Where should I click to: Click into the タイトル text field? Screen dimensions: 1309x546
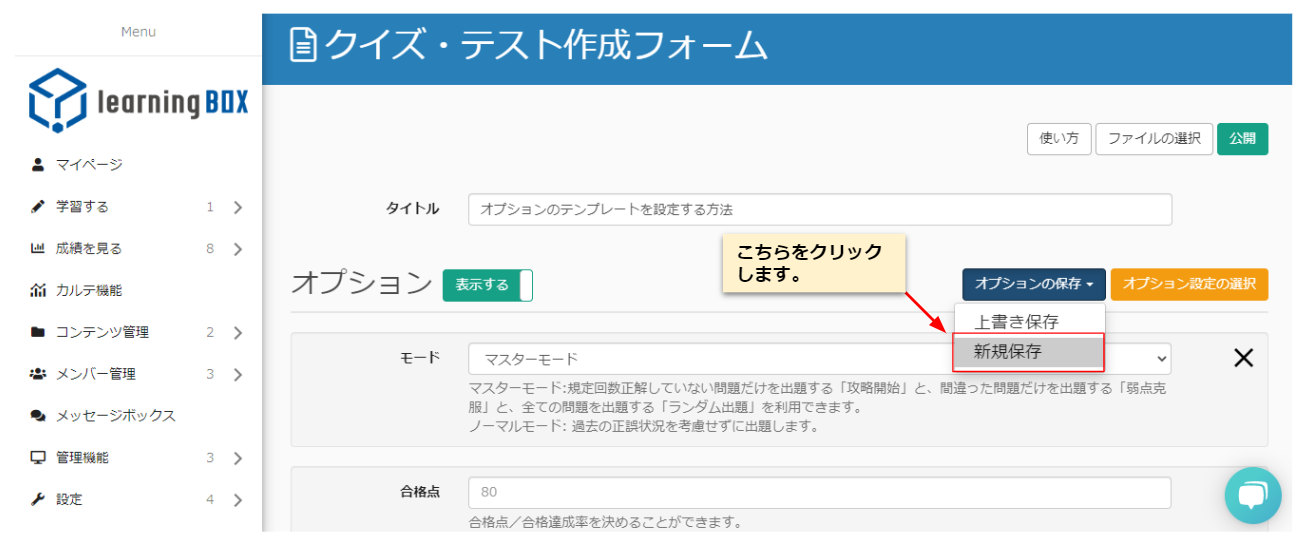819,210
